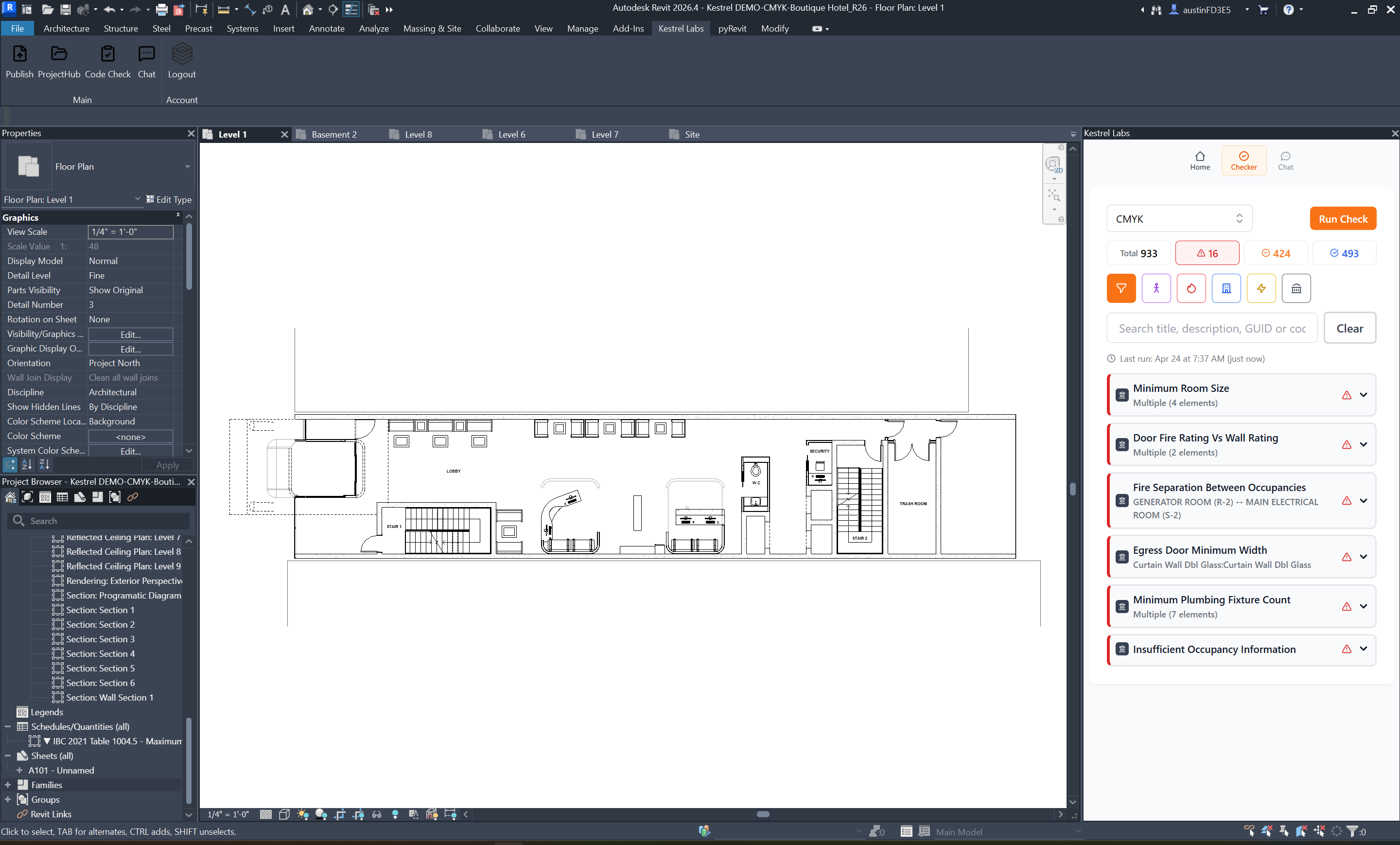Click the Print icon in quick access toolbar

[161, 10]
